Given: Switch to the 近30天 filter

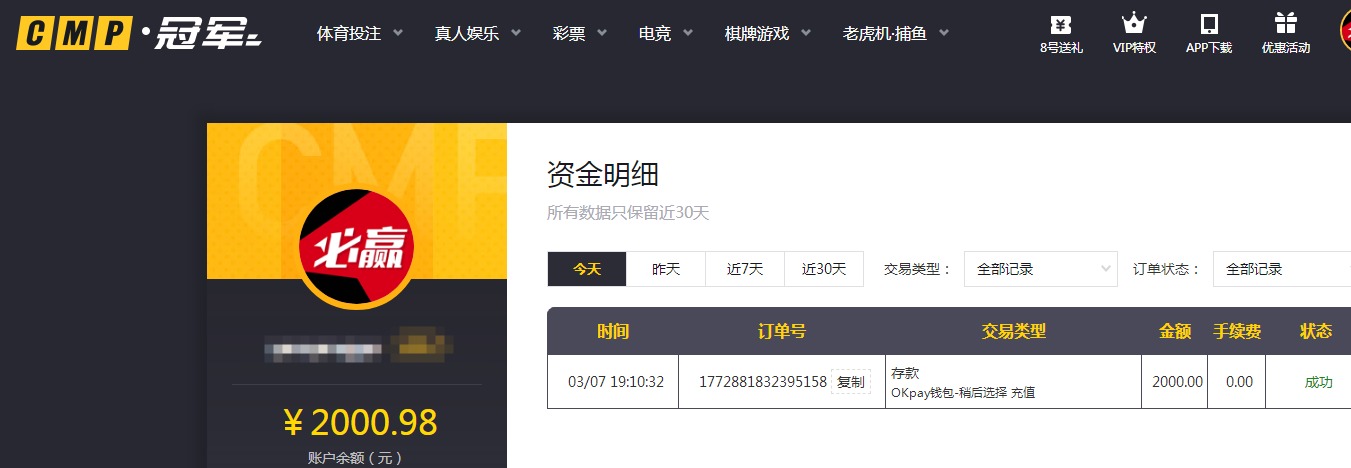Looking at the screenshot, I should coord(824,269).
